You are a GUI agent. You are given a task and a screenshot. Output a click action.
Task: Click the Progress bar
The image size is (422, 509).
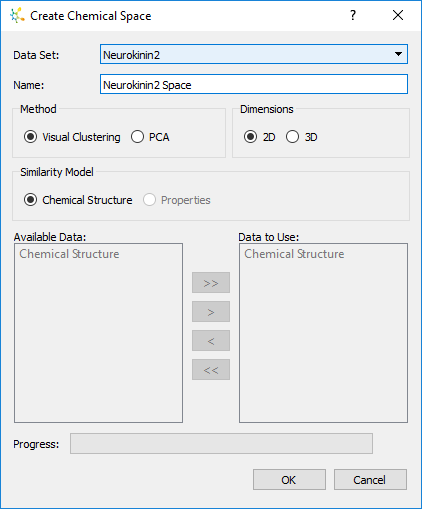tap(221, 444)
